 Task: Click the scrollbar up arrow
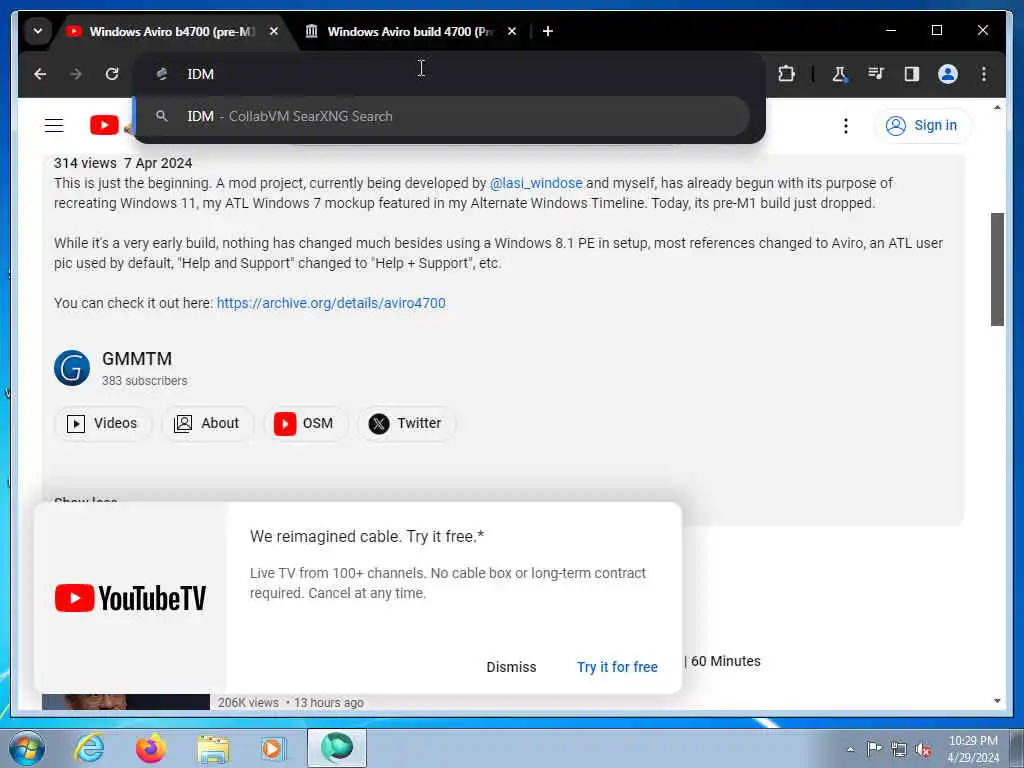click(x=997, y=107)
